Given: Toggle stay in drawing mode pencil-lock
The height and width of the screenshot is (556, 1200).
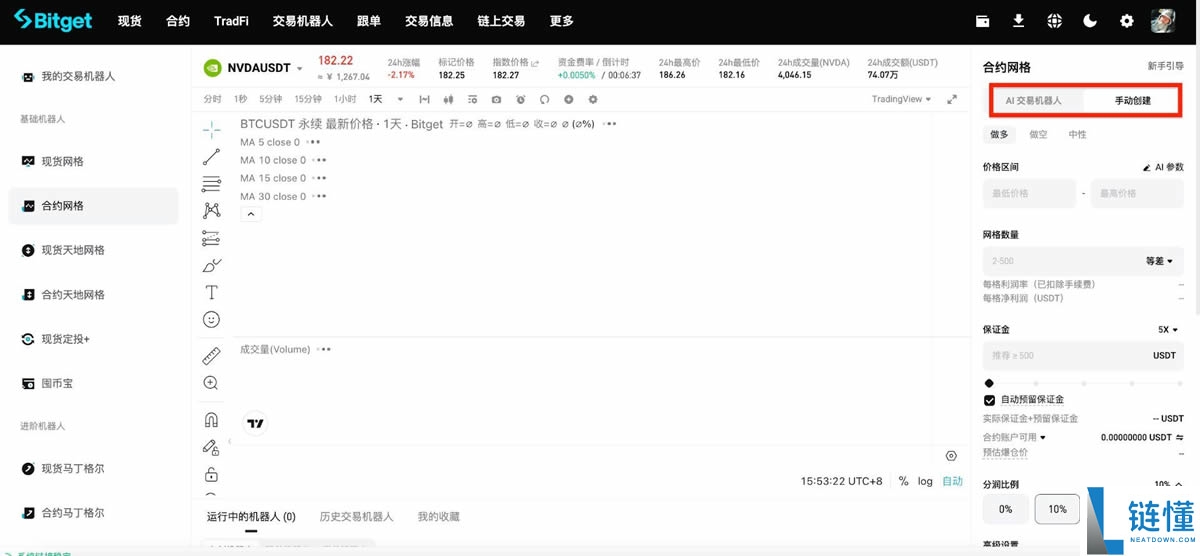Looking at the screenshot, I should click(x=211, y=447).
